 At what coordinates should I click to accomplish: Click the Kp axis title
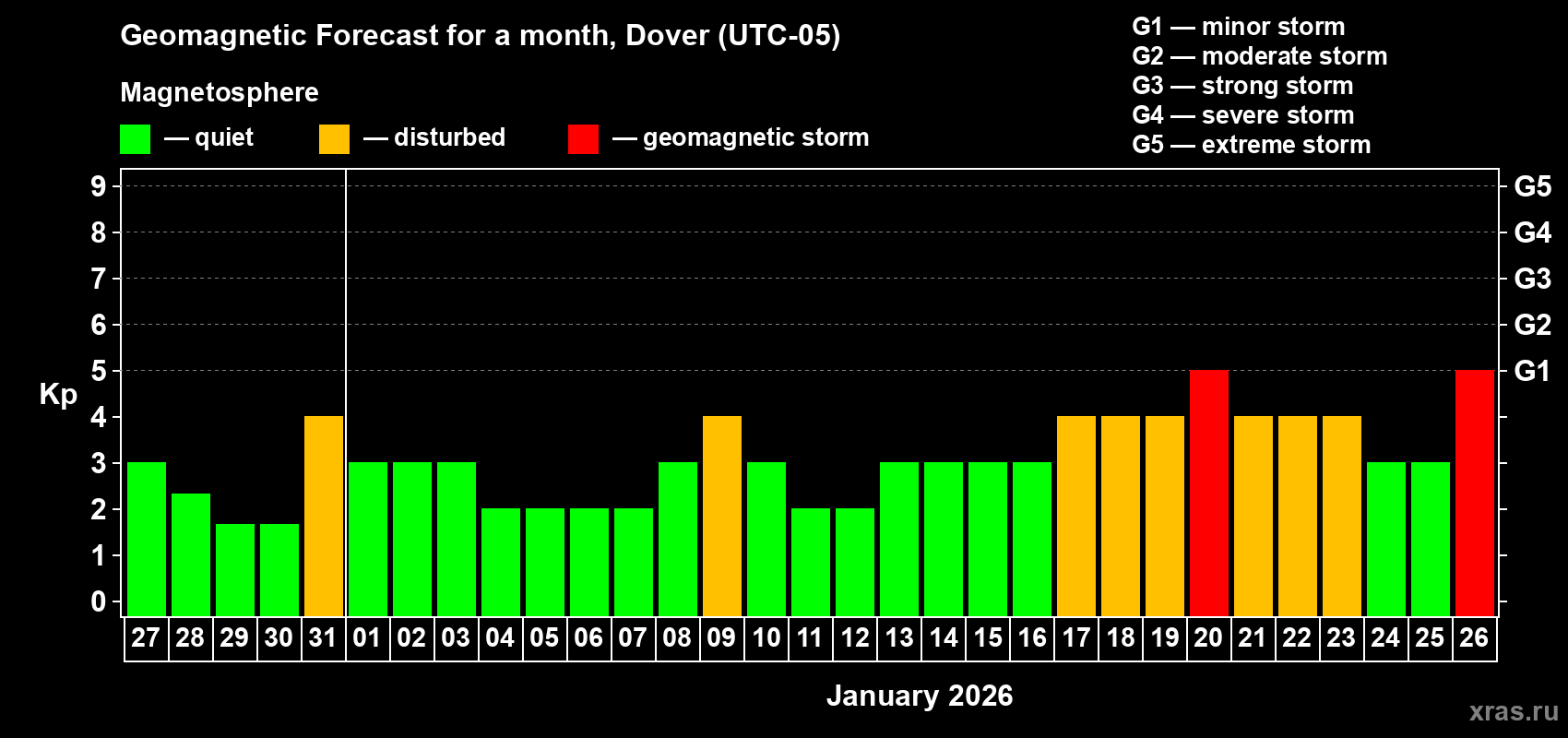click(58, 395)
